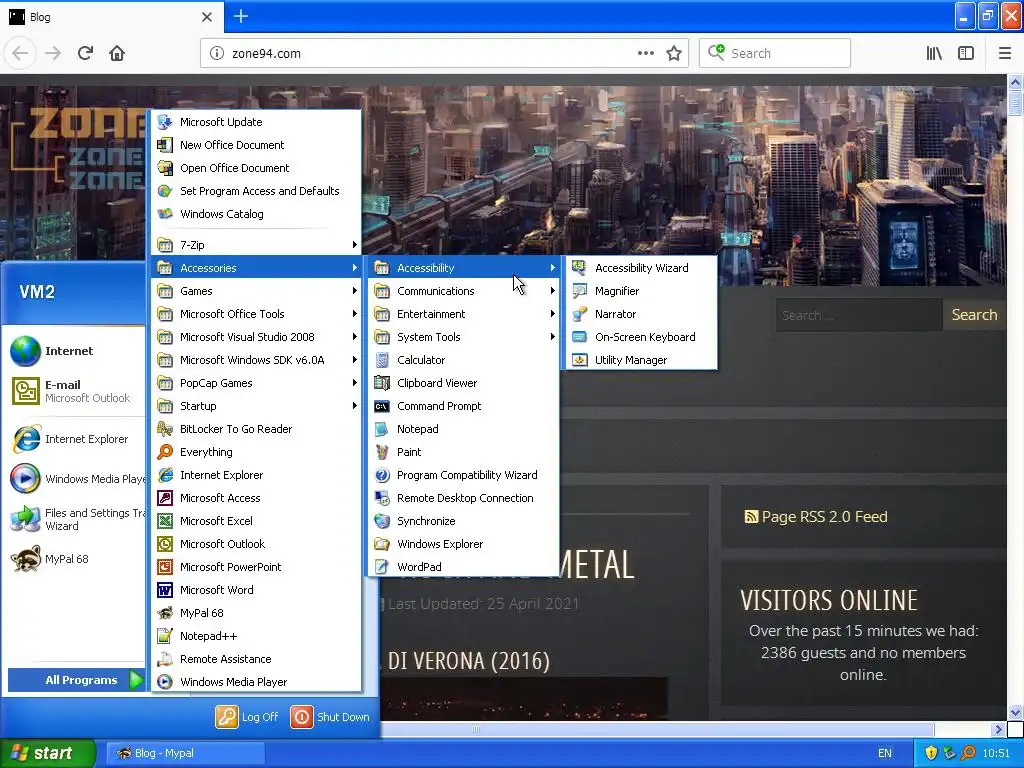This screenshot has width=1024, height=768.
Task: Select Set Program Access and Defaults
Action: [x=257, y=191]
